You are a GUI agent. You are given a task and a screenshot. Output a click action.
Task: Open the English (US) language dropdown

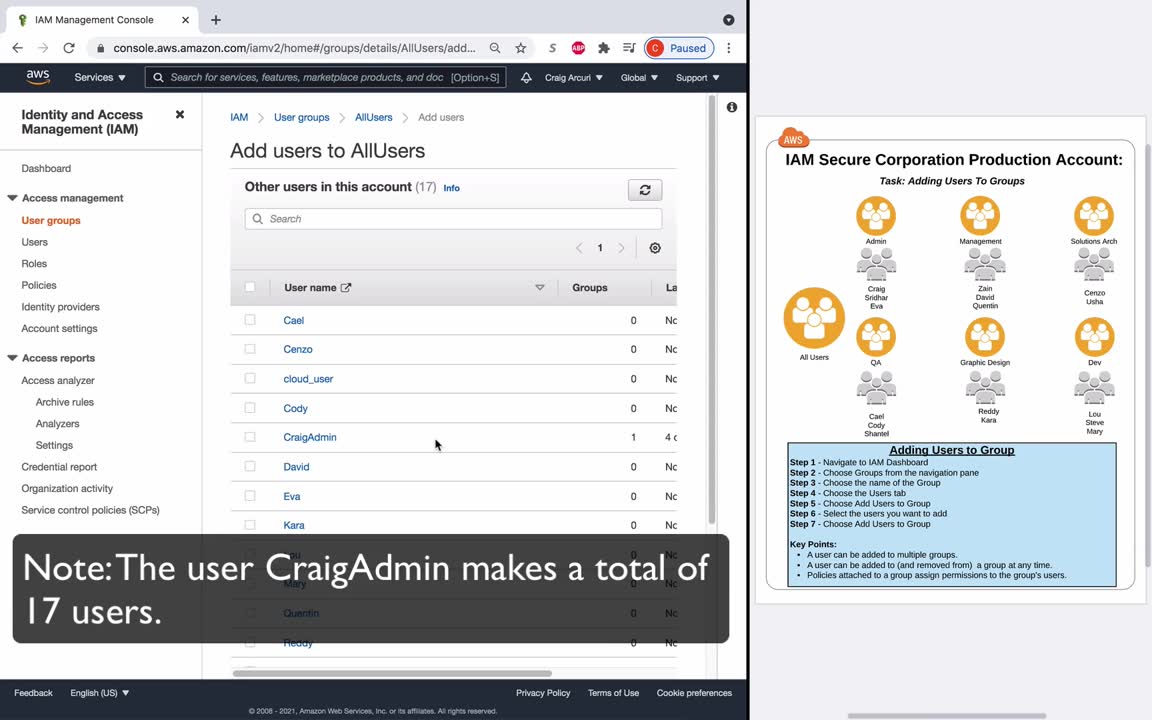(100, 693)
